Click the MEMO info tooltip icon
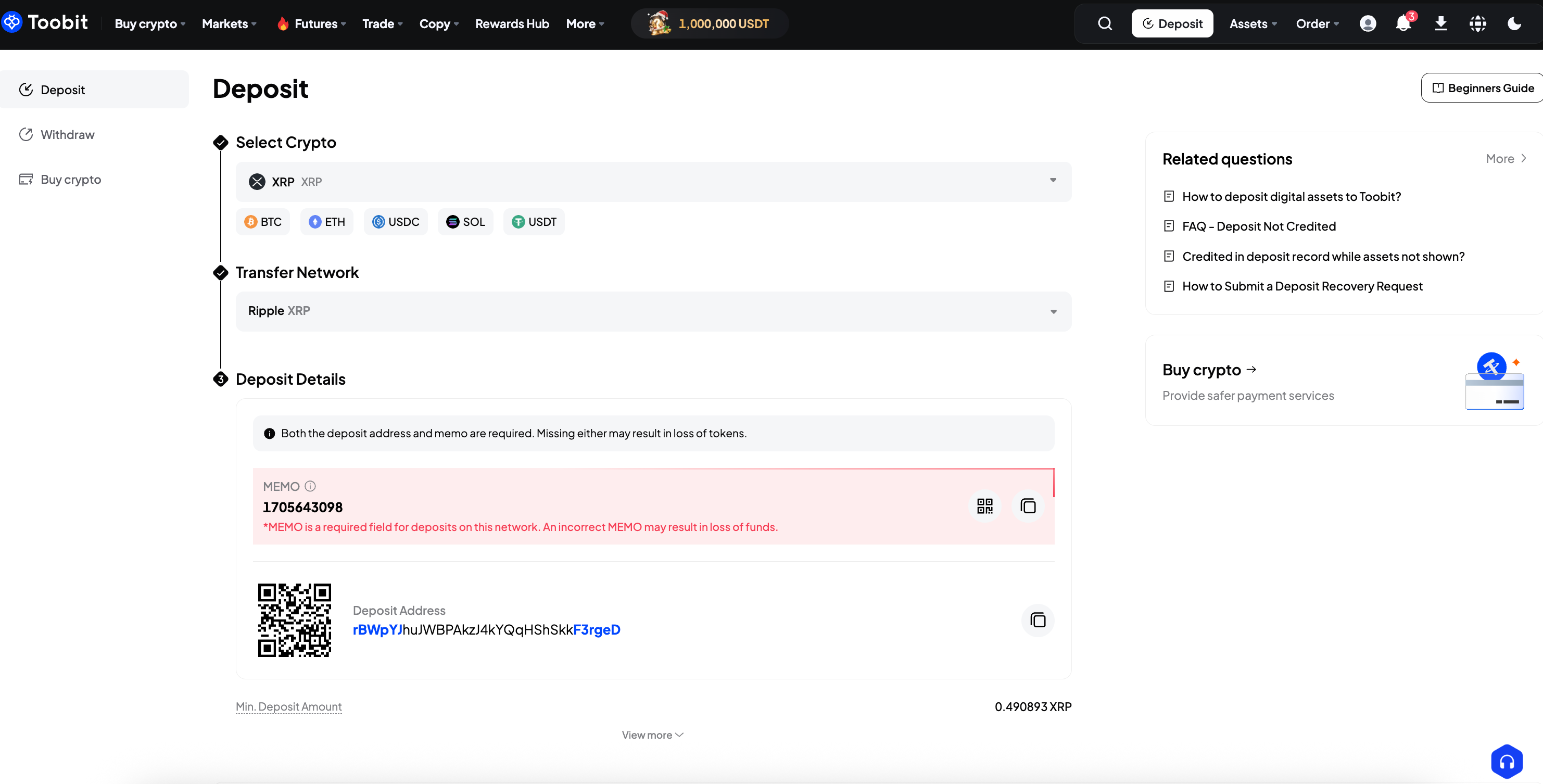The image size is (1543, 784). tap(310, 486)
